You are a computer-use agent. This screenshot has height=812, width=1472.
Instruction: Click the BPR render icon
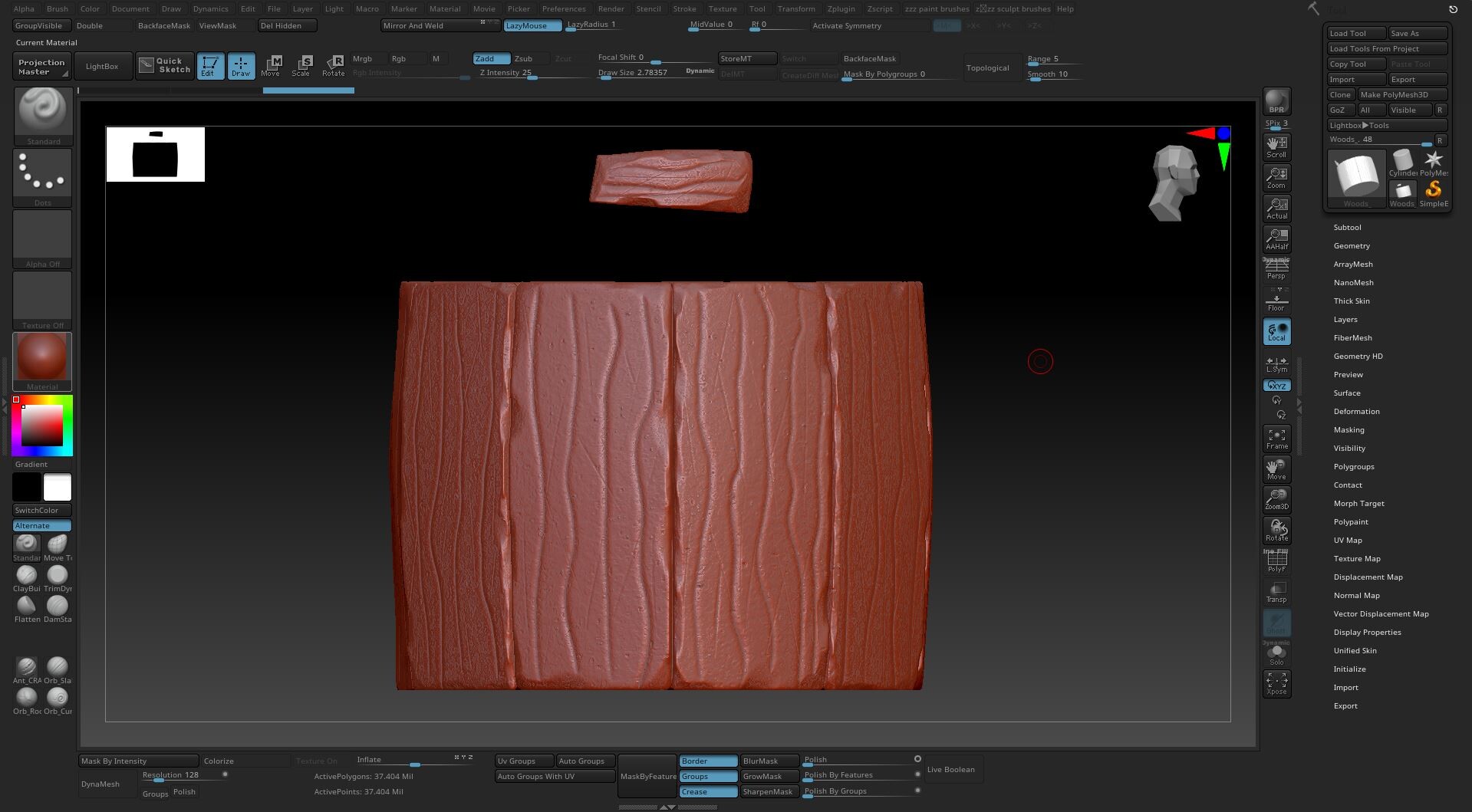pyautogui.click(x=1276, y=101)
